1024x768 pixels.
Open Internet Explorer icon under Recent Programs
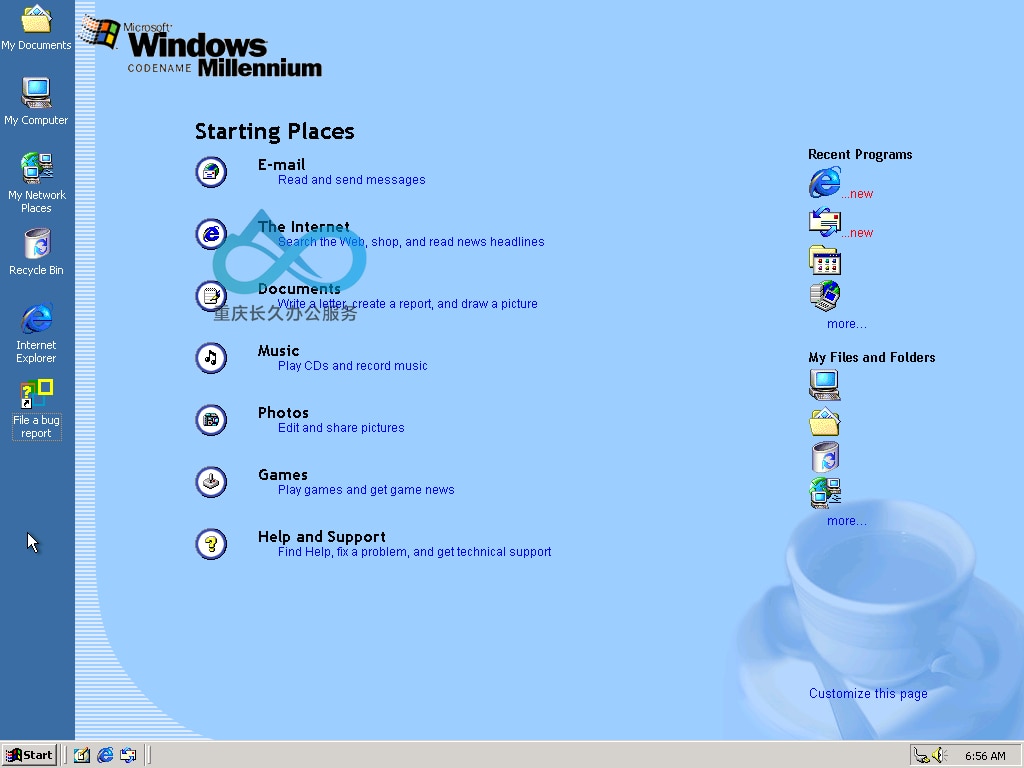click(825, 182)
